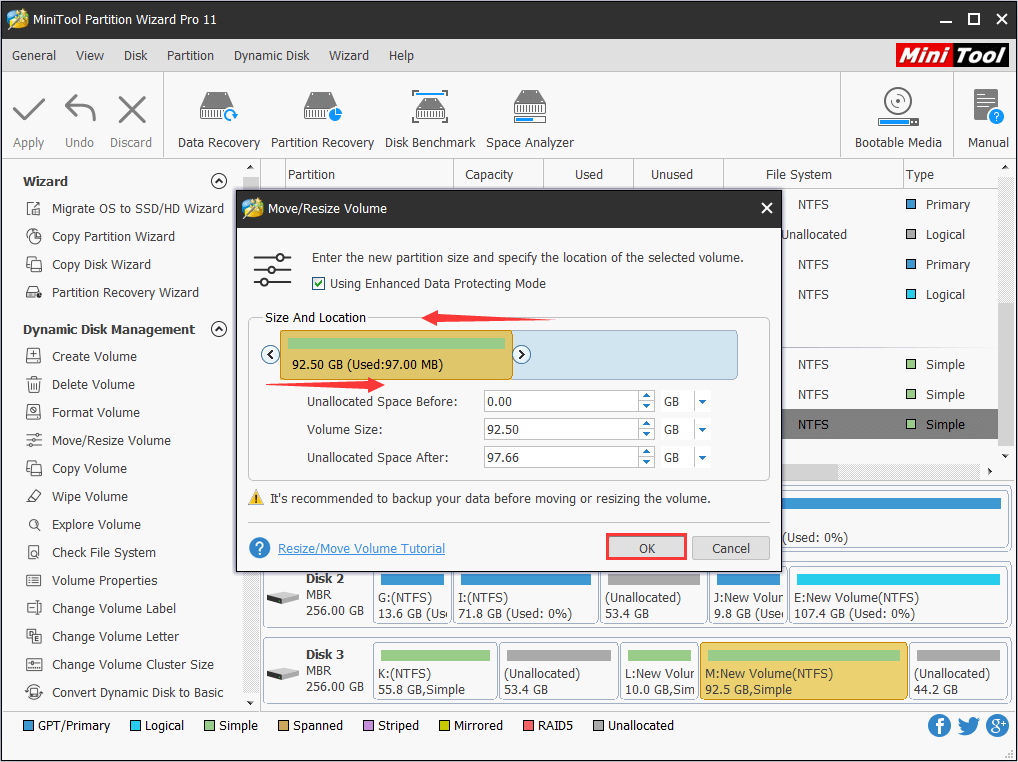Choose Wipe Volume in sidebar
This screenshot has height=762, width=1018.
click(x=77, y=496)
